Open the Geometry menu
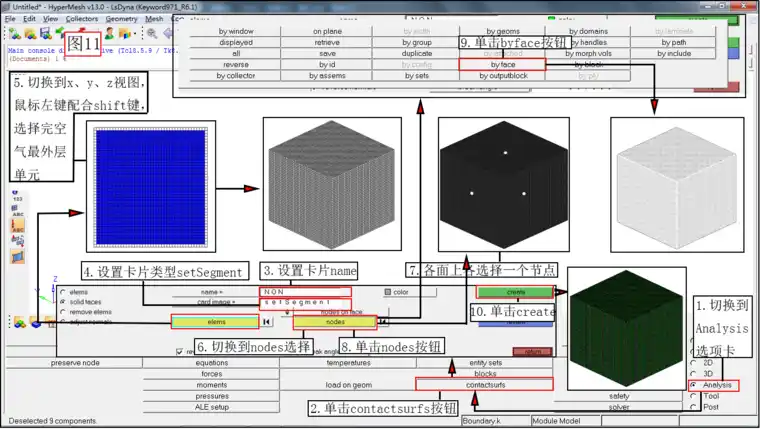The image size is (760, 429). click(x=122, y=19)
